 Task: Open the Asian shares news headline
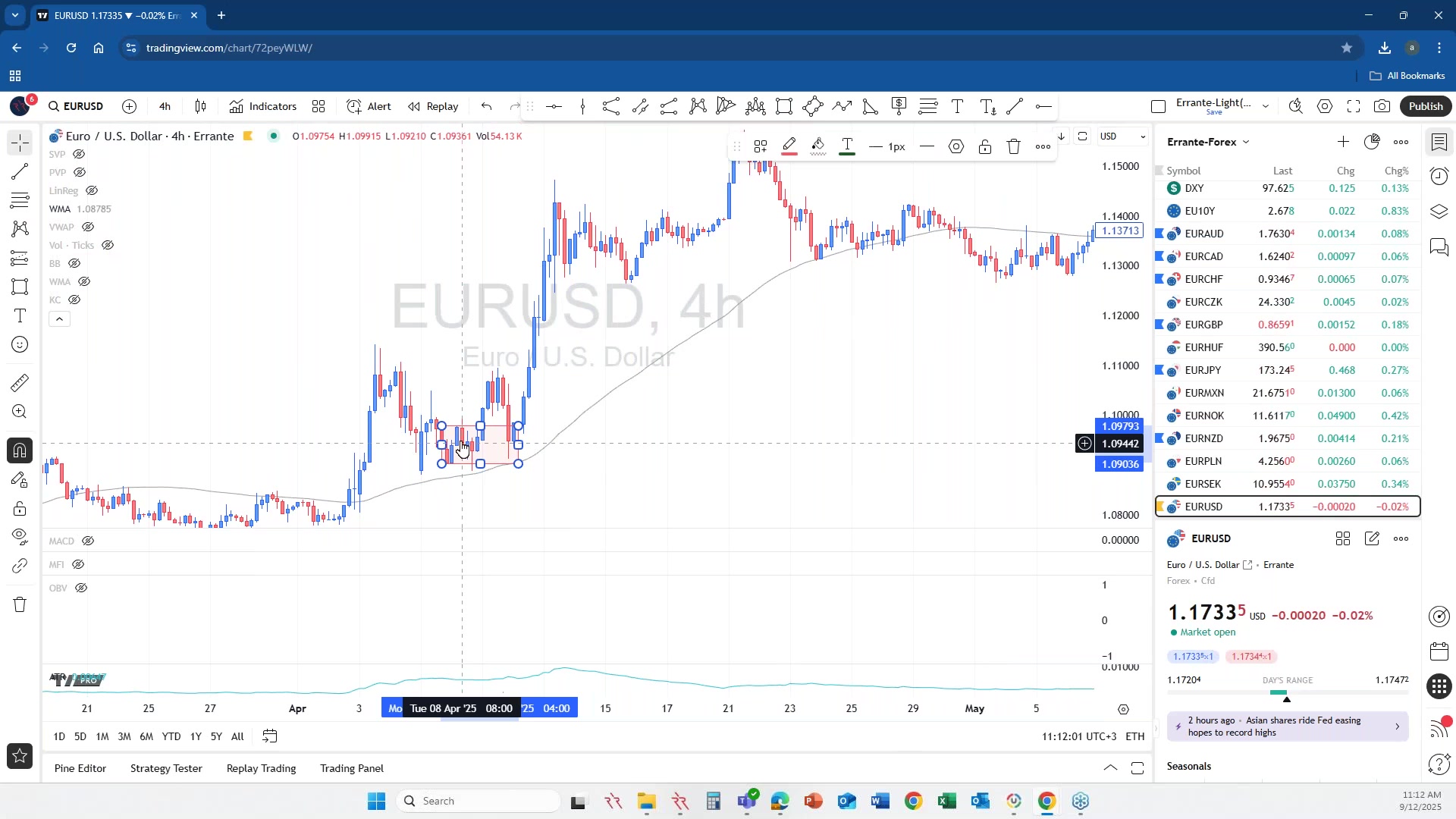pyautogui.click(x=1287, y=726)
